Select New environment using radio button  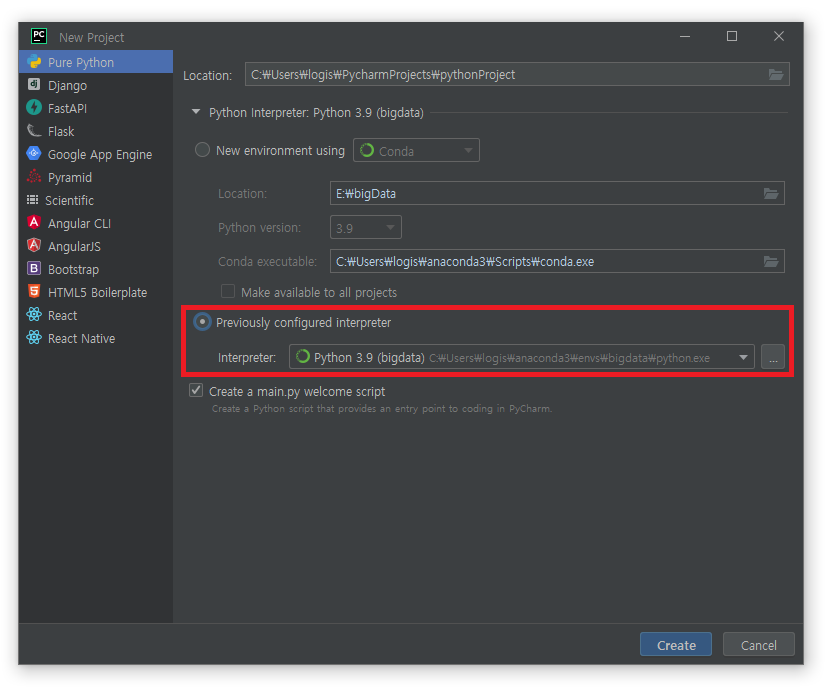202,150
